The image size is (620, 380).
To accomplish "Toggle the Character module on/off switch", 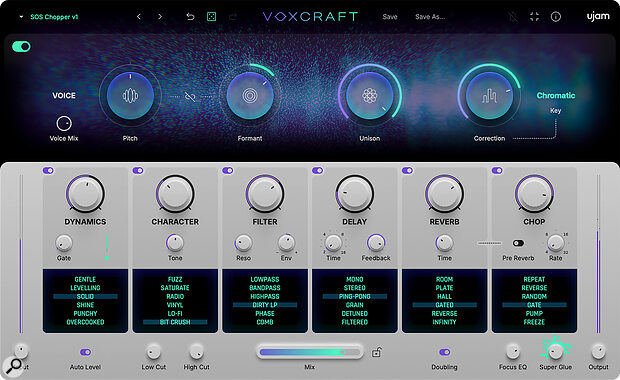I will (138, 170).
